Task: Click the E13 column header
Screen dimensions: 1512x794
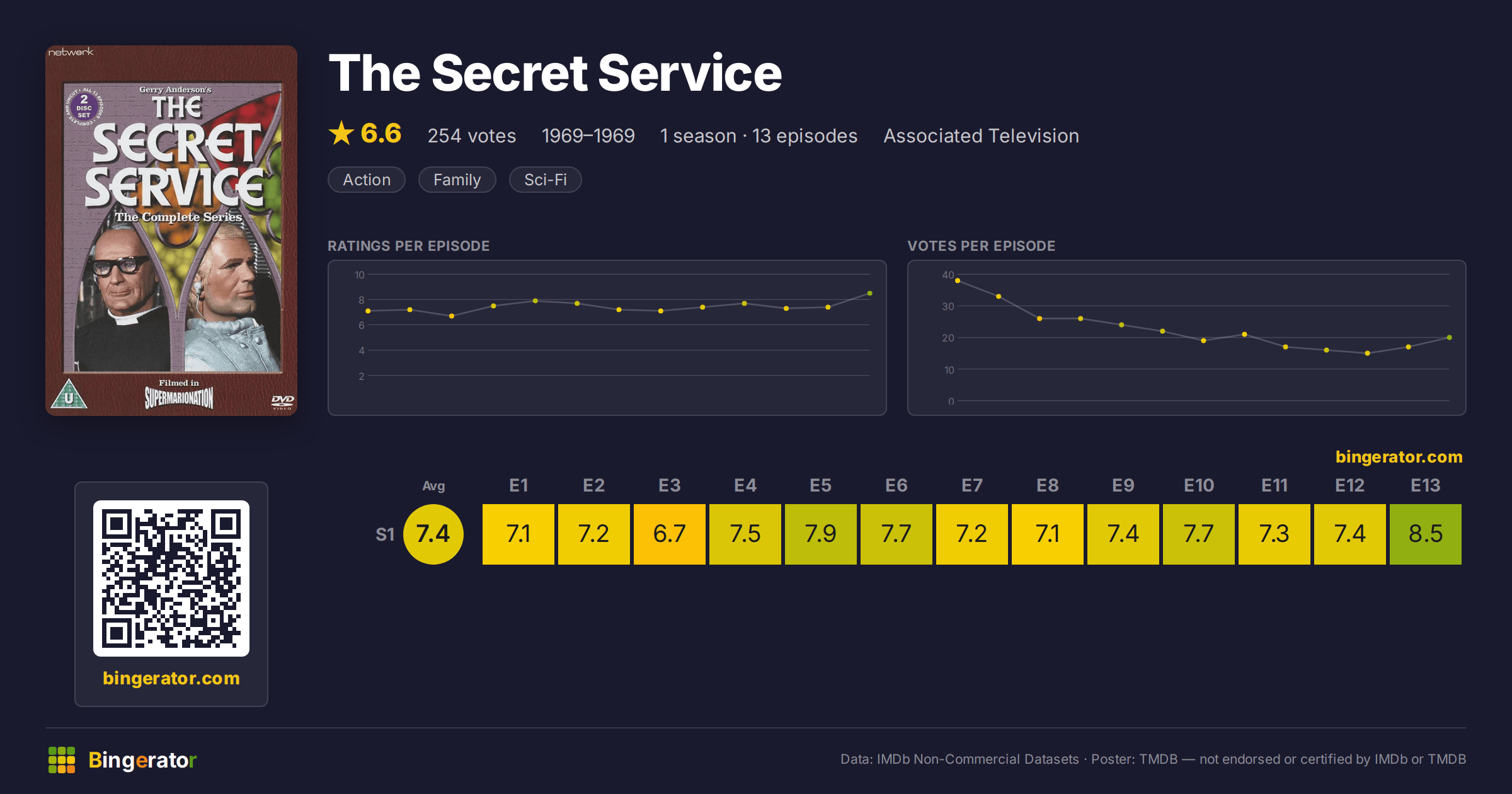Action: (1426, 485)
